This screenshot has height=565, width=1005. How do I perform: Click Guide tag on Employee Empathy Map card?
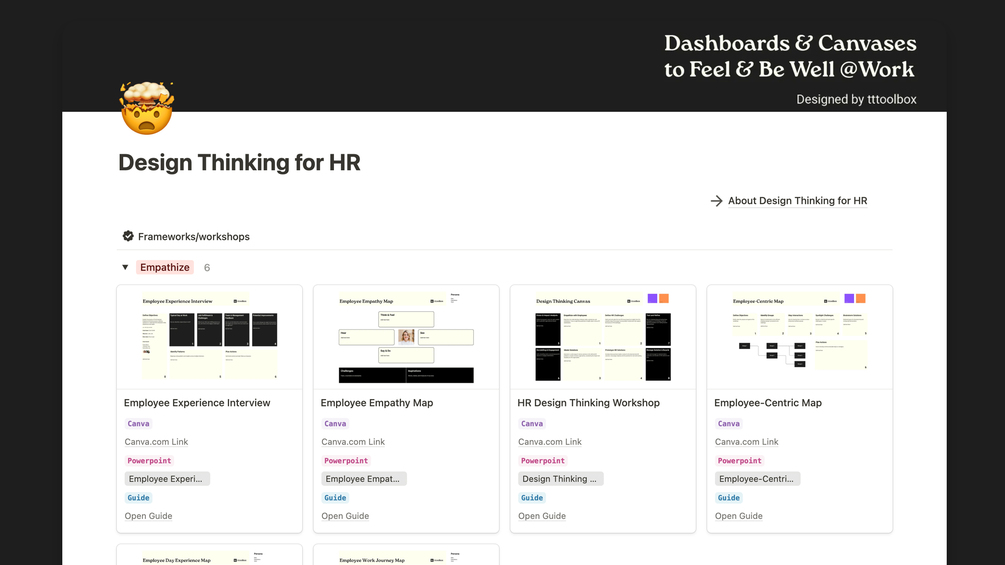pos(335,498)
